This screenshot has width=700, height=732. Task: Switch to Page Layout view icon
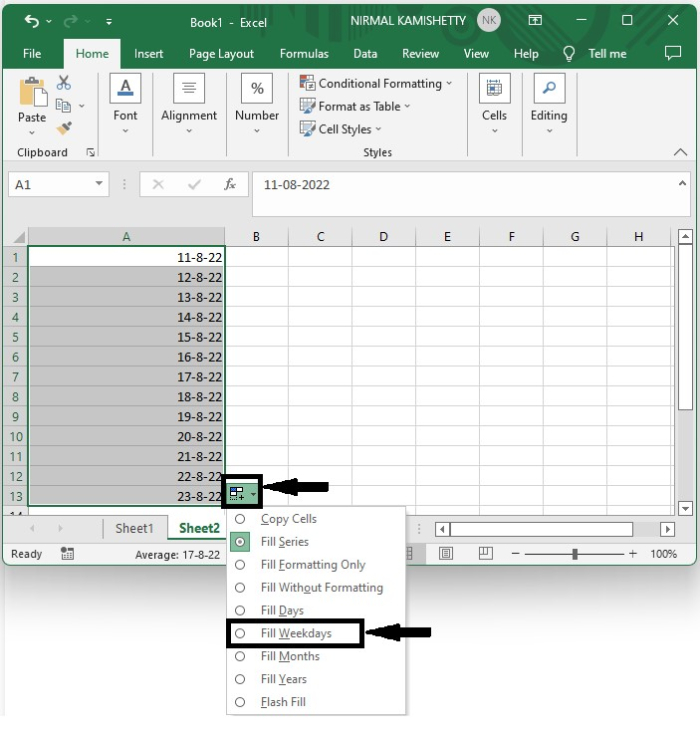click(x=446, y=554)
